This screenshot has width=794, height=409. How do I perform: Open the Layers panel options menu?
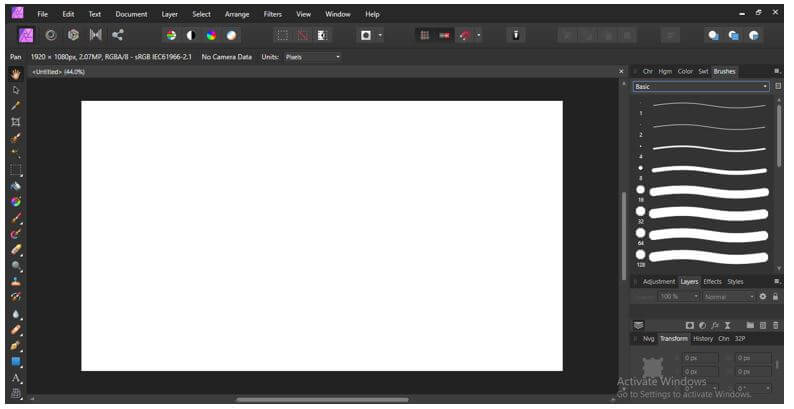point(777,281)
